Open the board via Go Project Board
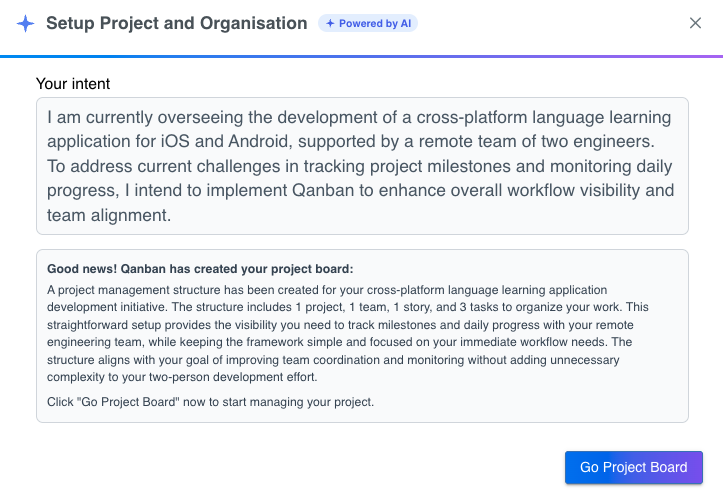 tap(634, 467)
